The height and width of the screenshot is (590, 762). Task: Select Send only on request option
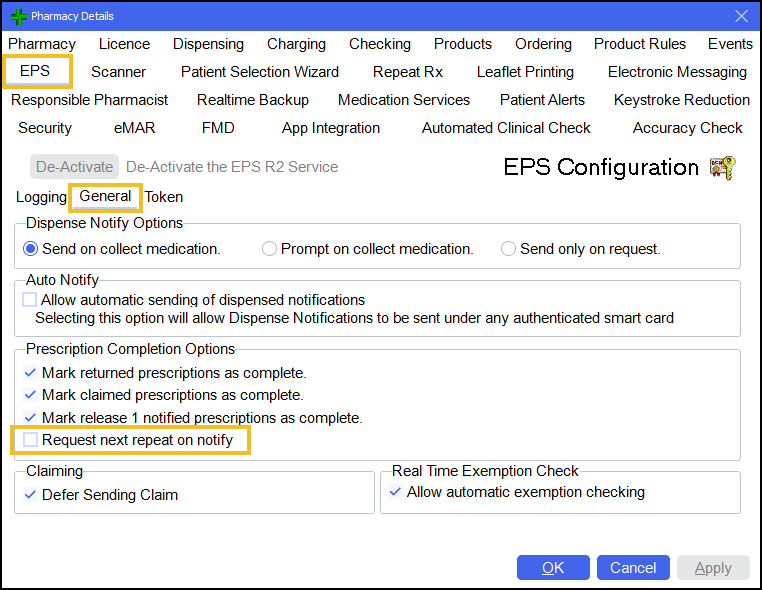(x=508, y=249)
